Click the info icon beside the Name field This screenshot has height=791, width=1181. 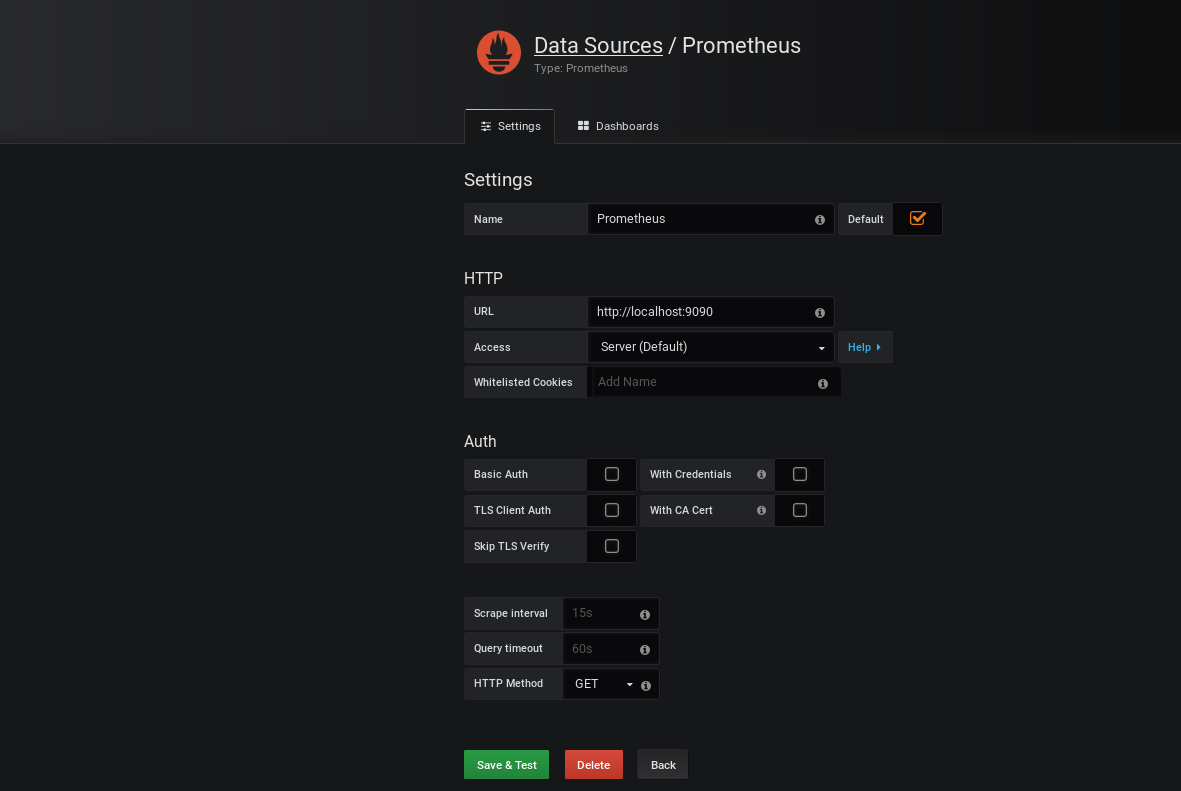tap(819, 219)
